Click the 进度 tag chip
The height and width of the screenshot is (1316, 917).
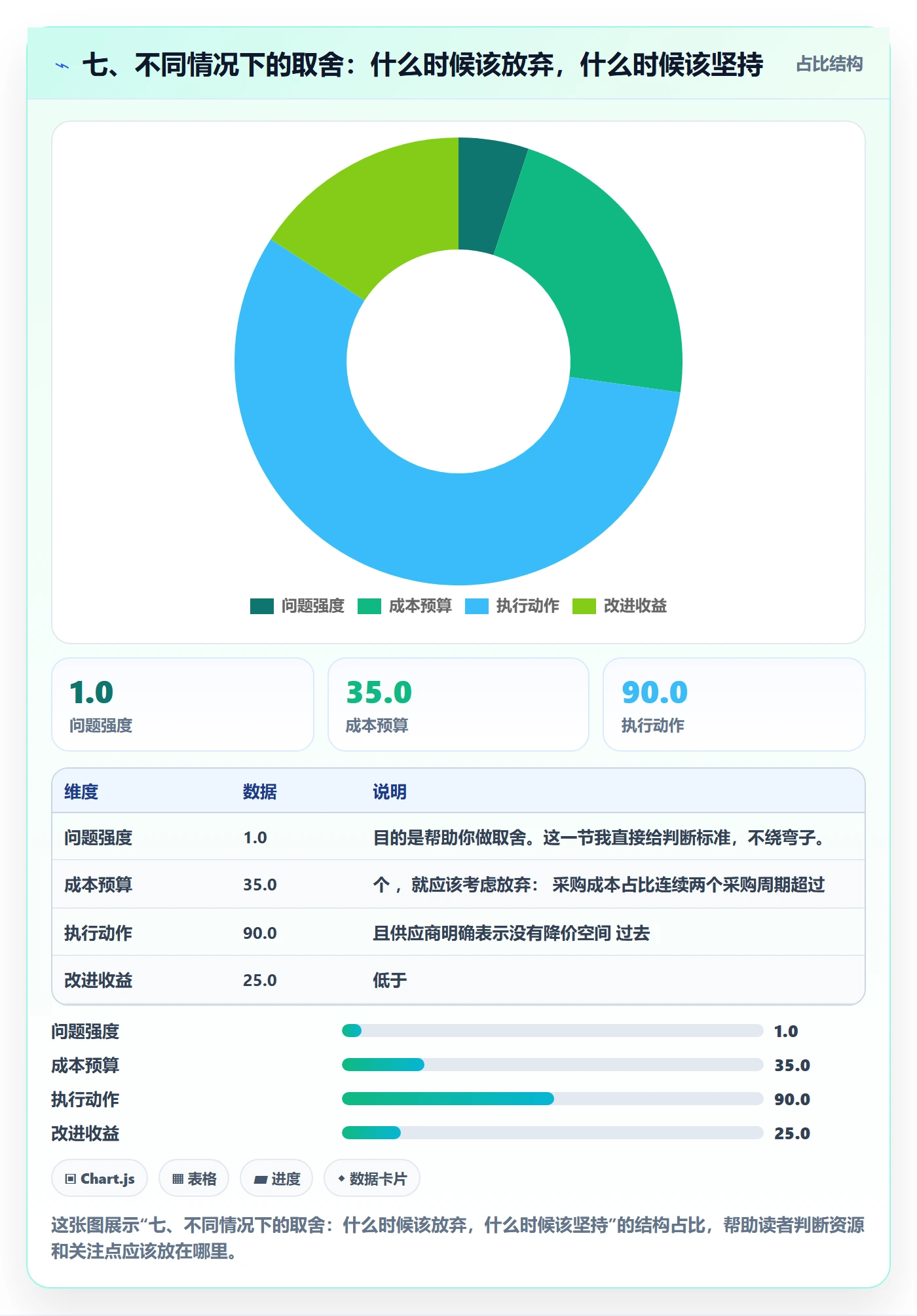click(276, 1179)
